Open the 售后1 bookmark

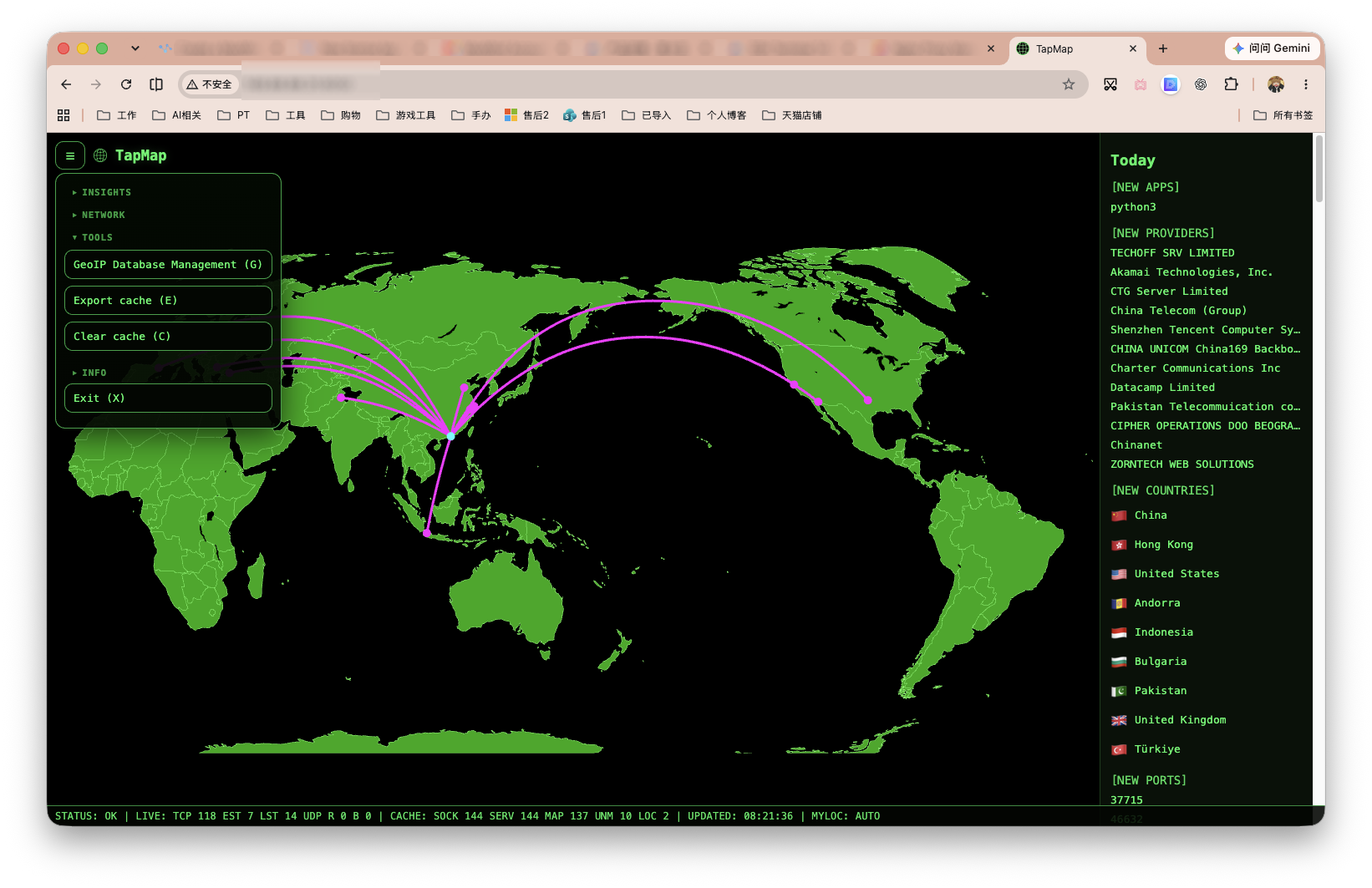(x=585, y=115)
